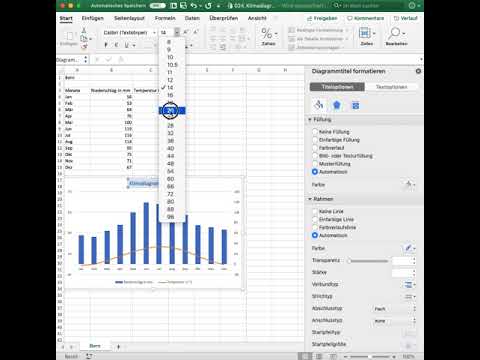Image resolution: width=480 pixels, height=360 pixels.
Task: Select the Fill & Line paint bucket icon
Action: (x=319, y=105)
